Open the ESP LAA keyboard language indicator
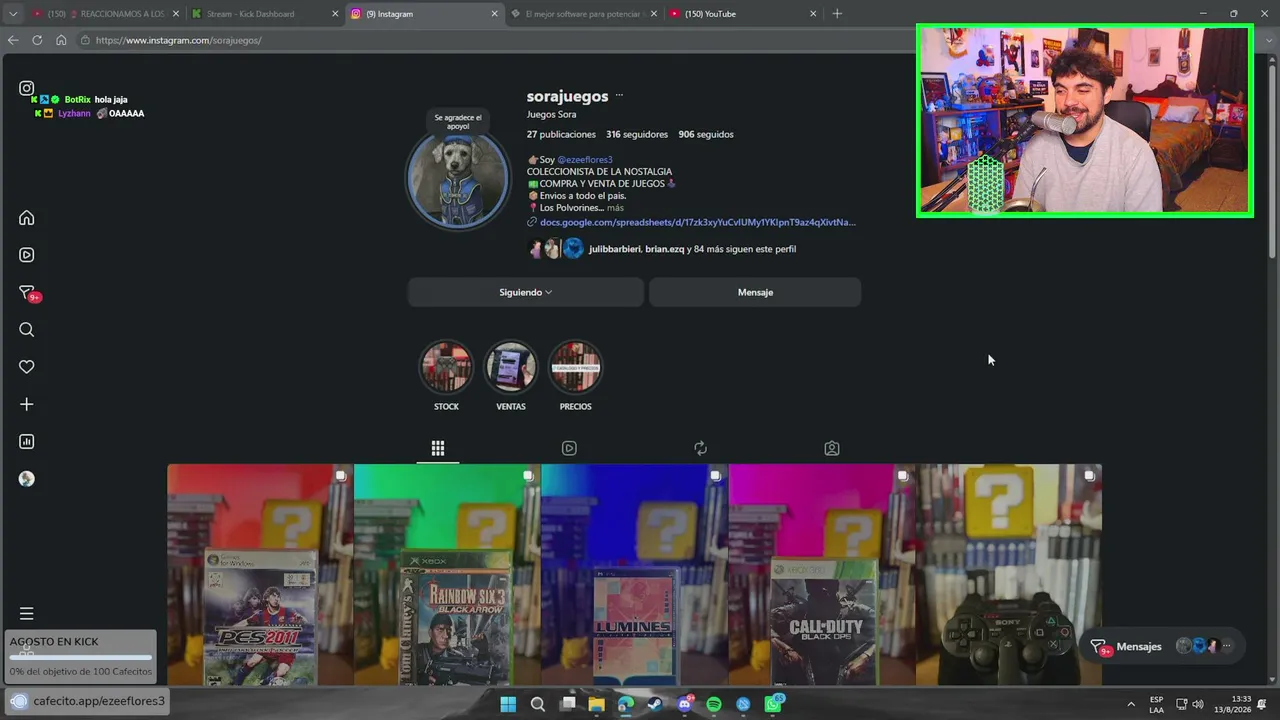The height and width of the screenshot is (720, 1280). click(x=1156, y=704)
